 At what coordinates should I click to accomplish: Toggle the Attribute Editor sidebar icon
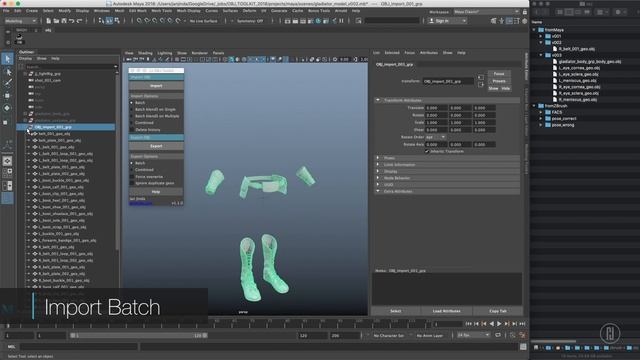click(x=509, y=21)
